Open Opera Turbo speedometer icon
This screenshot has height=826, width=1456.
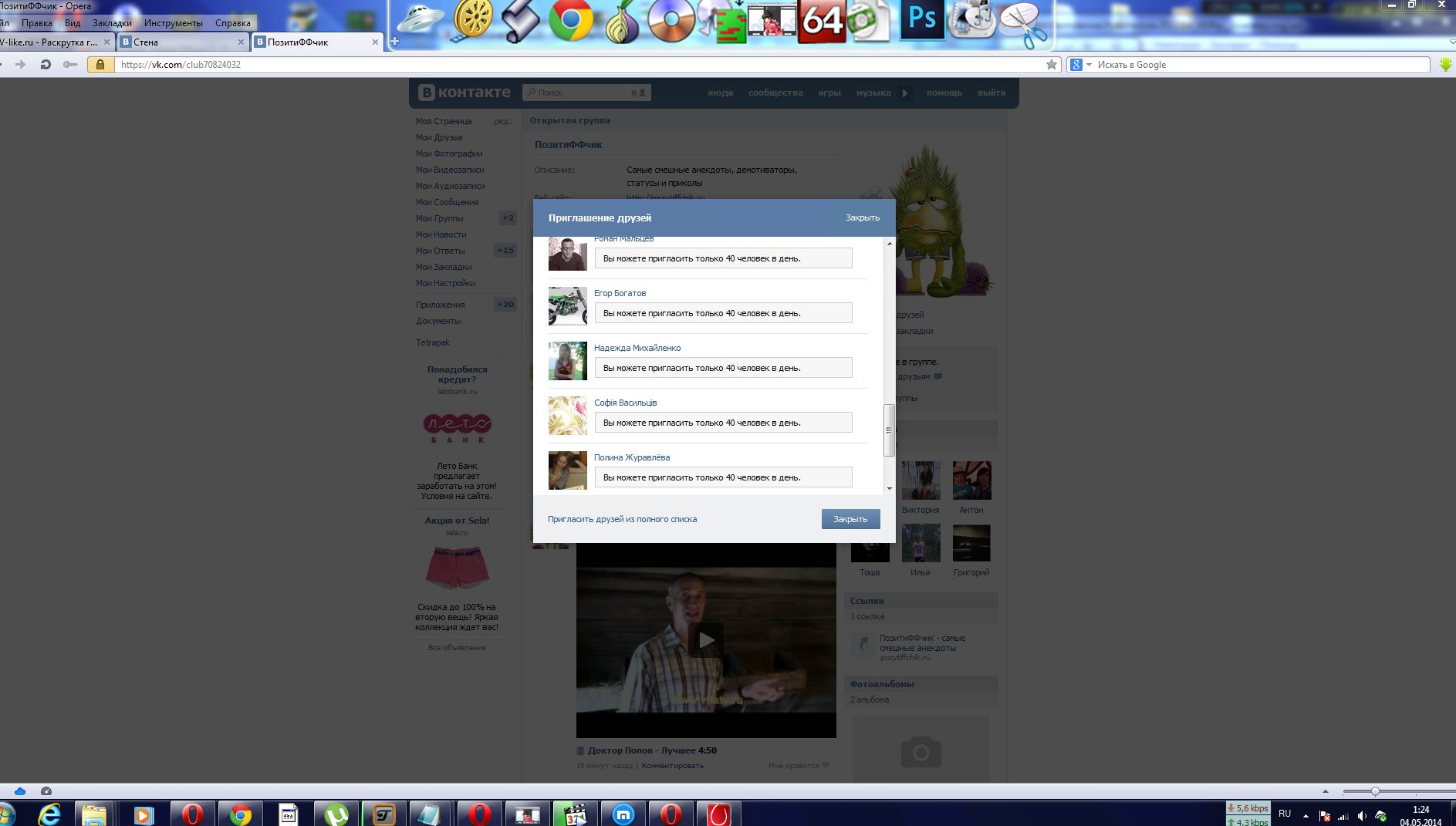point(46,791)
